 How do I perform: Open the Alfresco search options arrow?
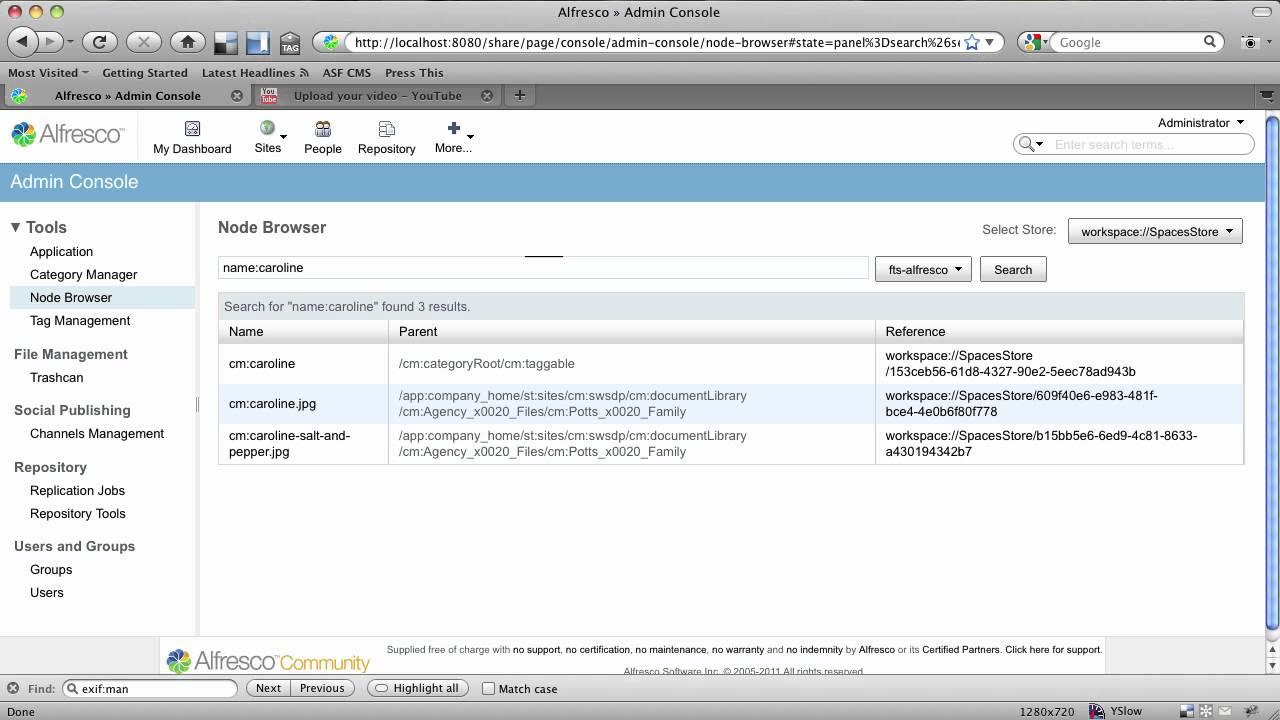(x=1040, y=145)
